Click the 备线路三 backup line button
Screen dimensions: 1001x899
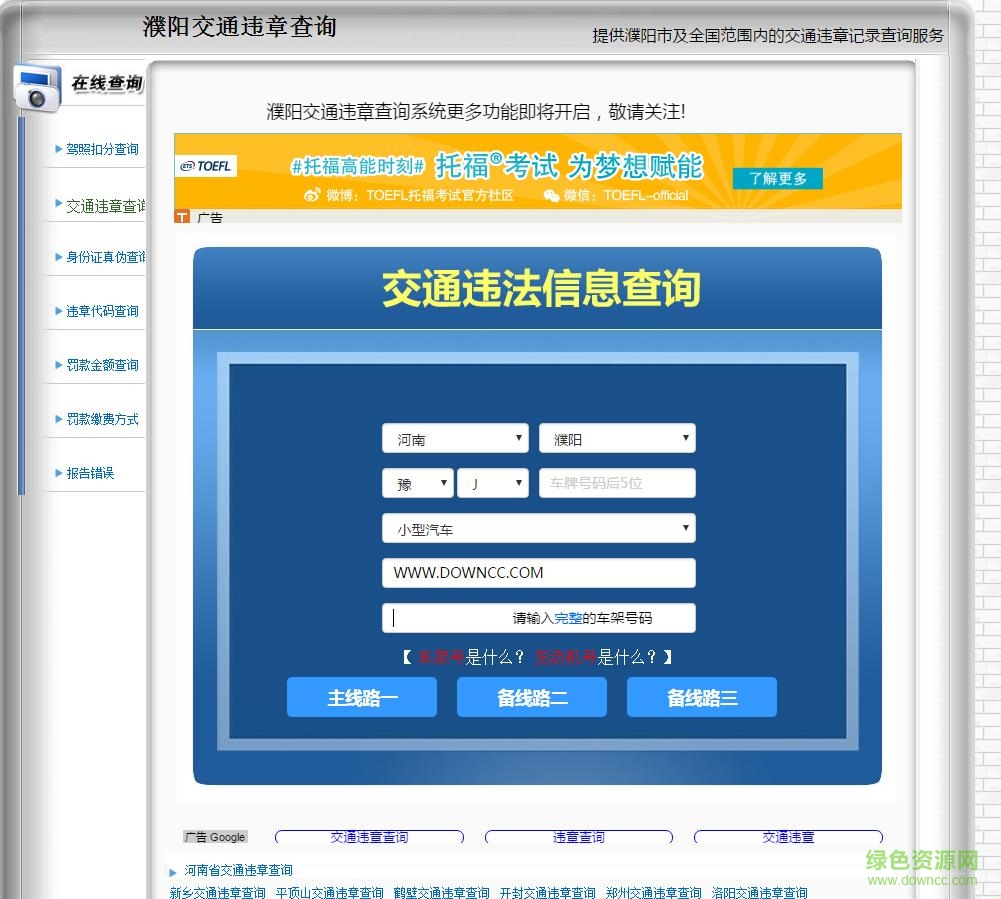pyautogui.click(x=701, y=697)
